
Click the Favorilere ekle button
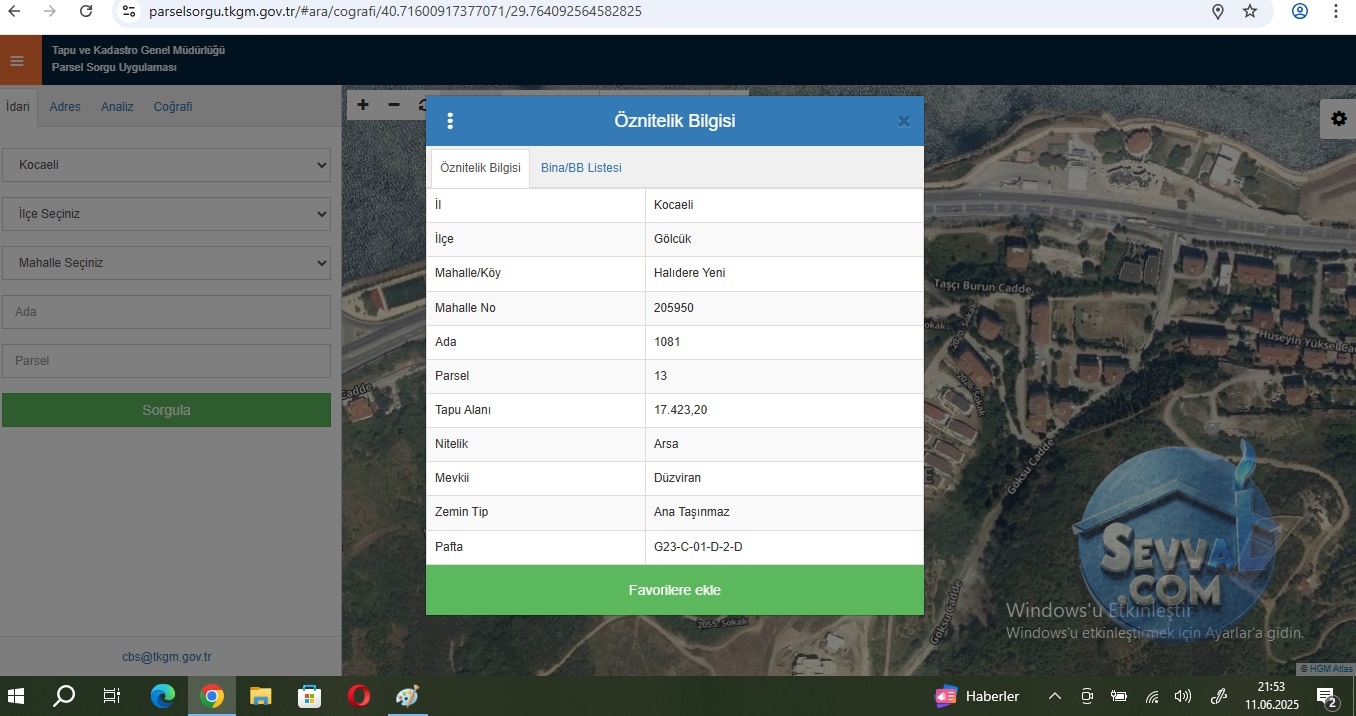point(675,590)
